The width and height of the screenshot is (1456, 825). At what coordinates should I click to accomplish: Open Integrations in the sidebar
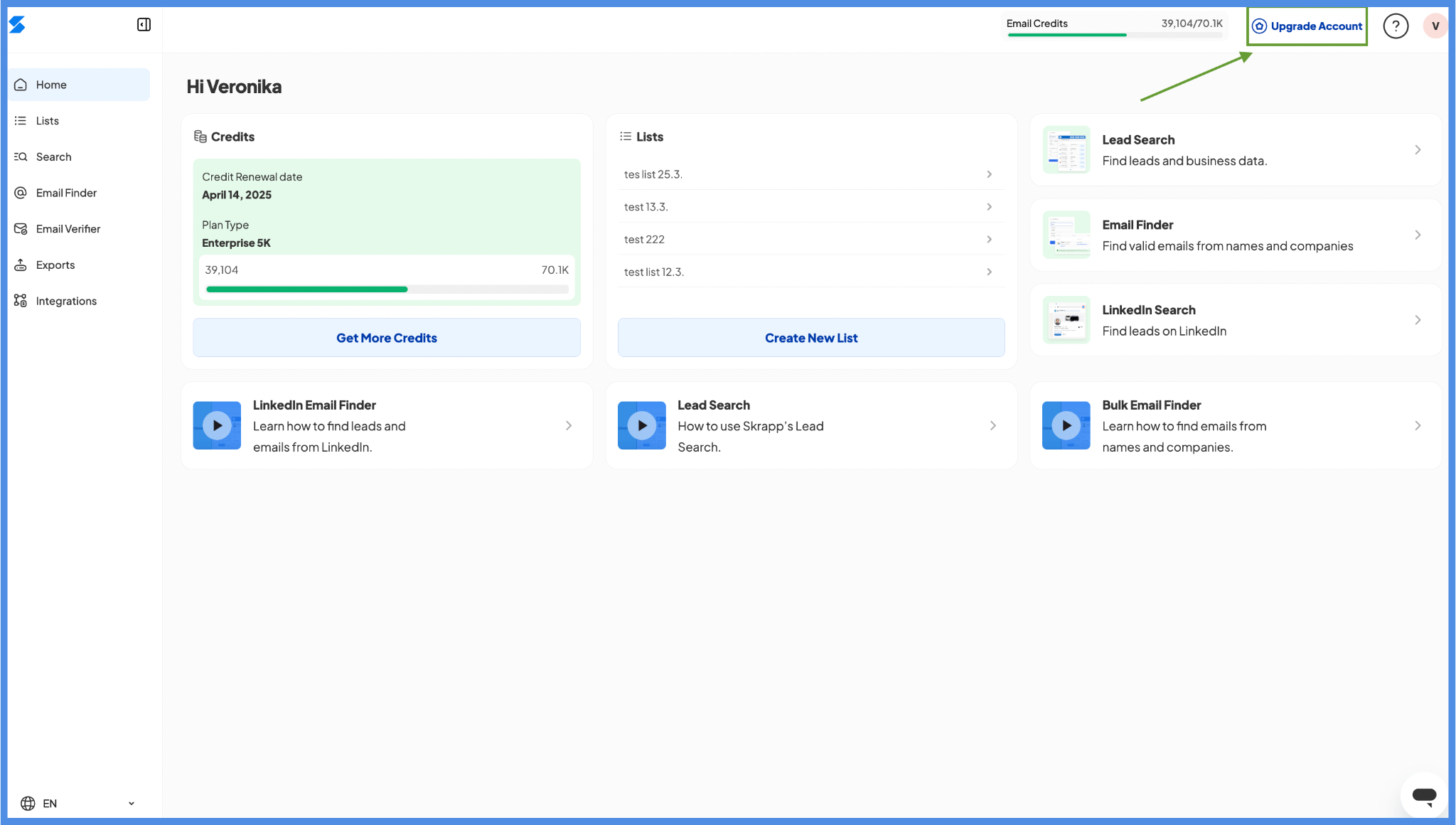[66, 301]
